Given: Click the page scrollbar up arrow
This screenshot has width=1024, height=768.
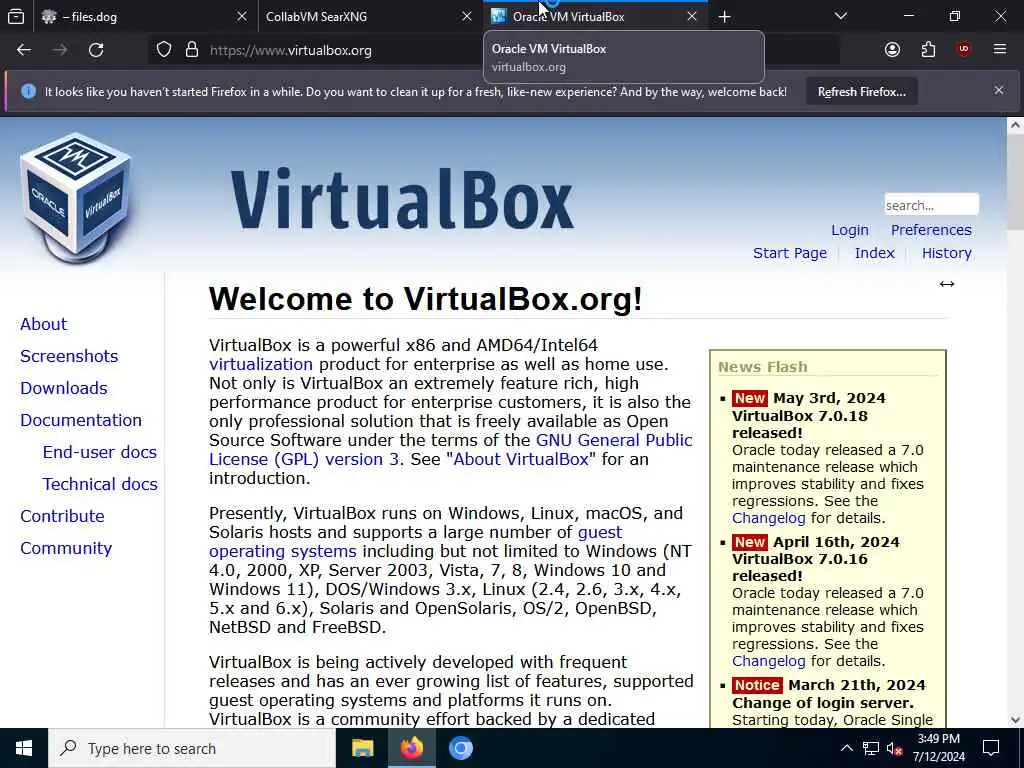Looking at the screenshot, I should [x=1016, y=125].
